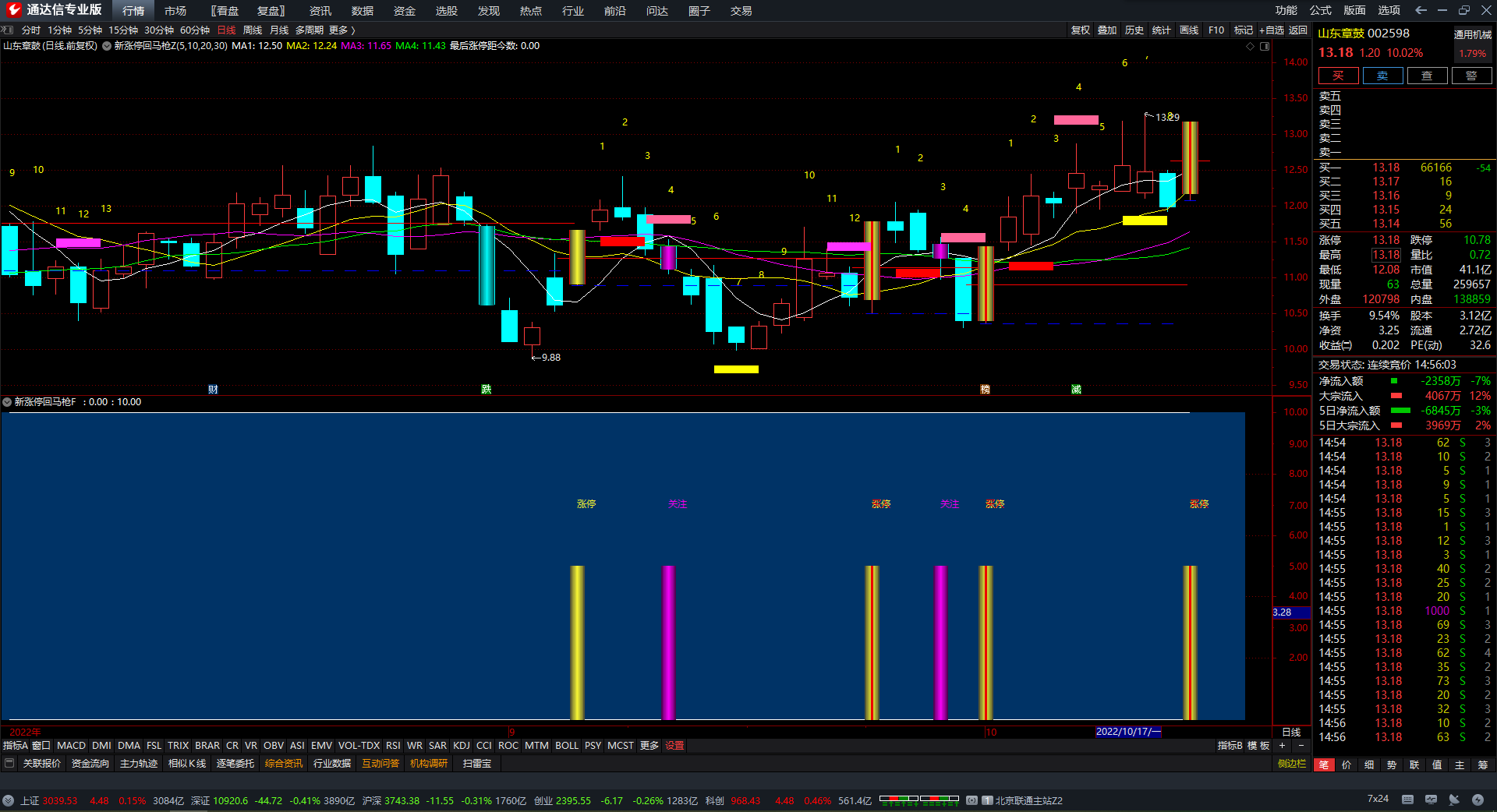Click the market breadth bar icon in status bar
The height and width of the screenshot is (812, 1497).
(x=919, y=800)
